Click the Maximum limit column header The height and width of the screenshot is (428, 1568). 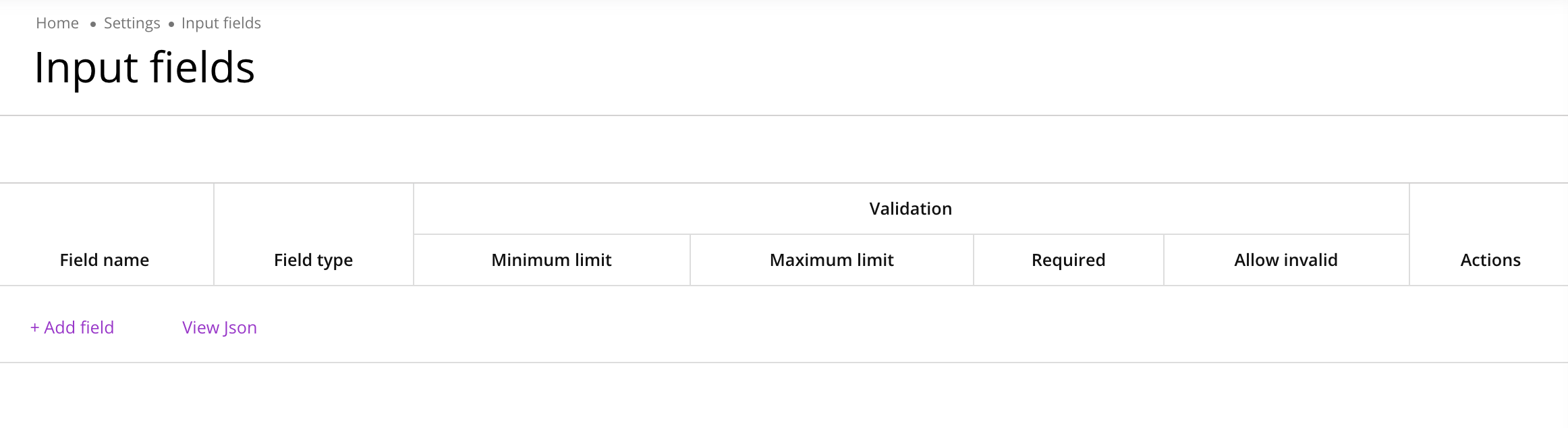(831, 260)
